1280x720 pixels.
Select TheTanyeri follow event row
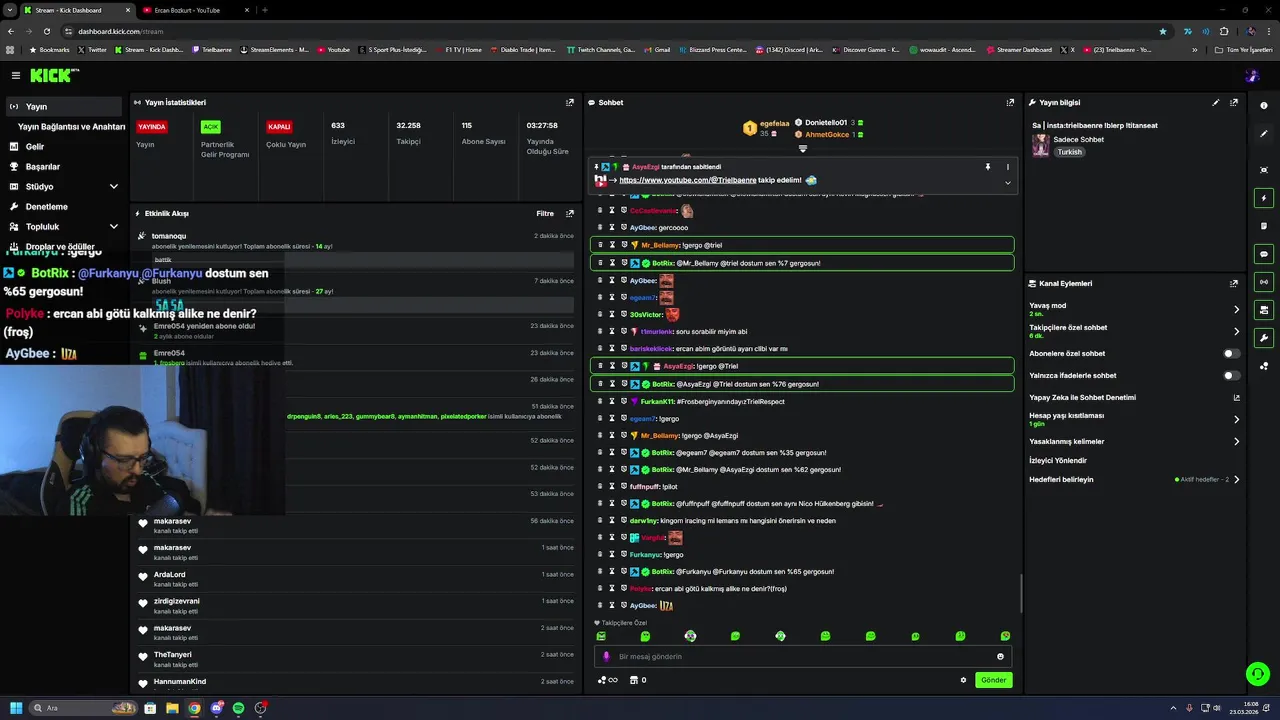tap(356, 659)
